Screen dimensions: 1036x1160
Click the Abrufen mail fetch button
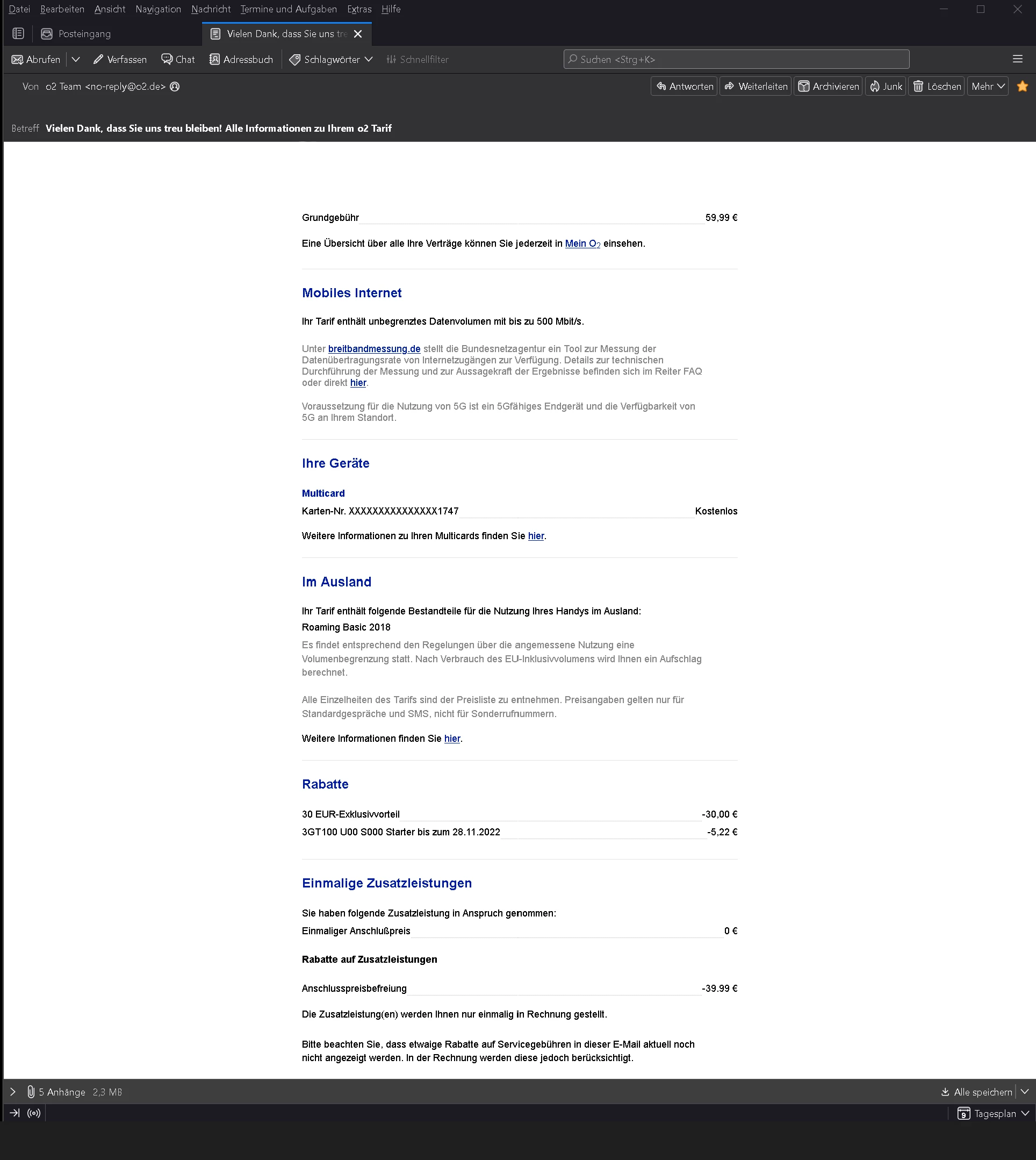pyautogui.click(x=36, y=59)
